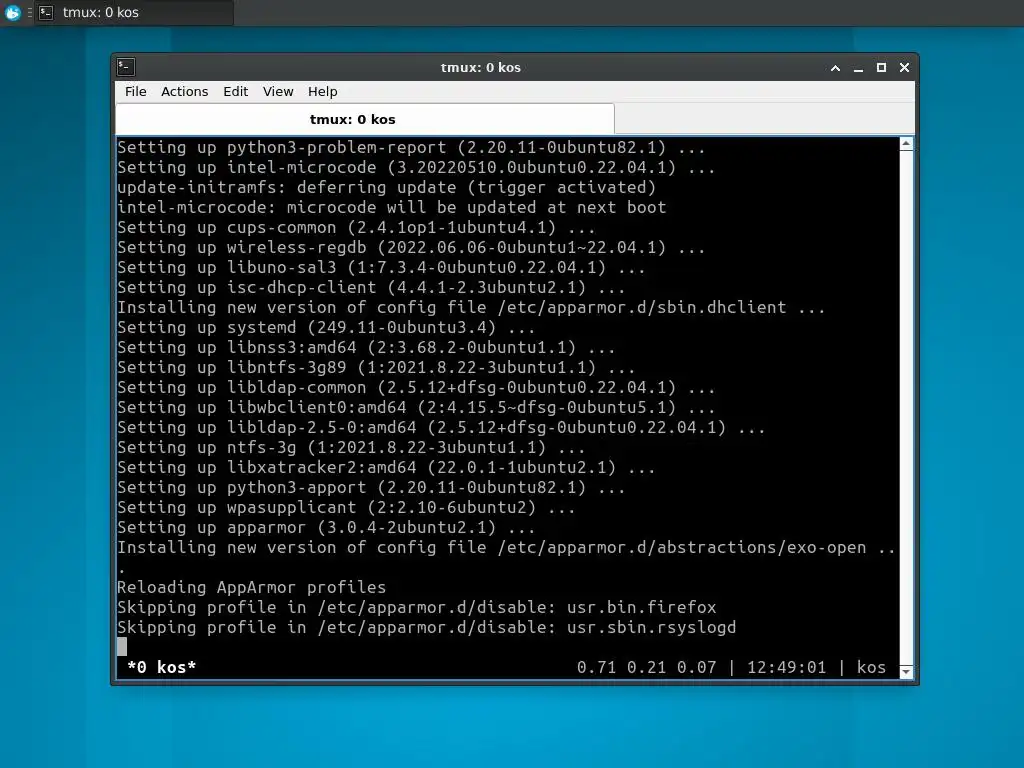Click the *0 kos* tmux window indicator
The image size is (1024, 768).
pyautogui.click(x=161, y=667)
